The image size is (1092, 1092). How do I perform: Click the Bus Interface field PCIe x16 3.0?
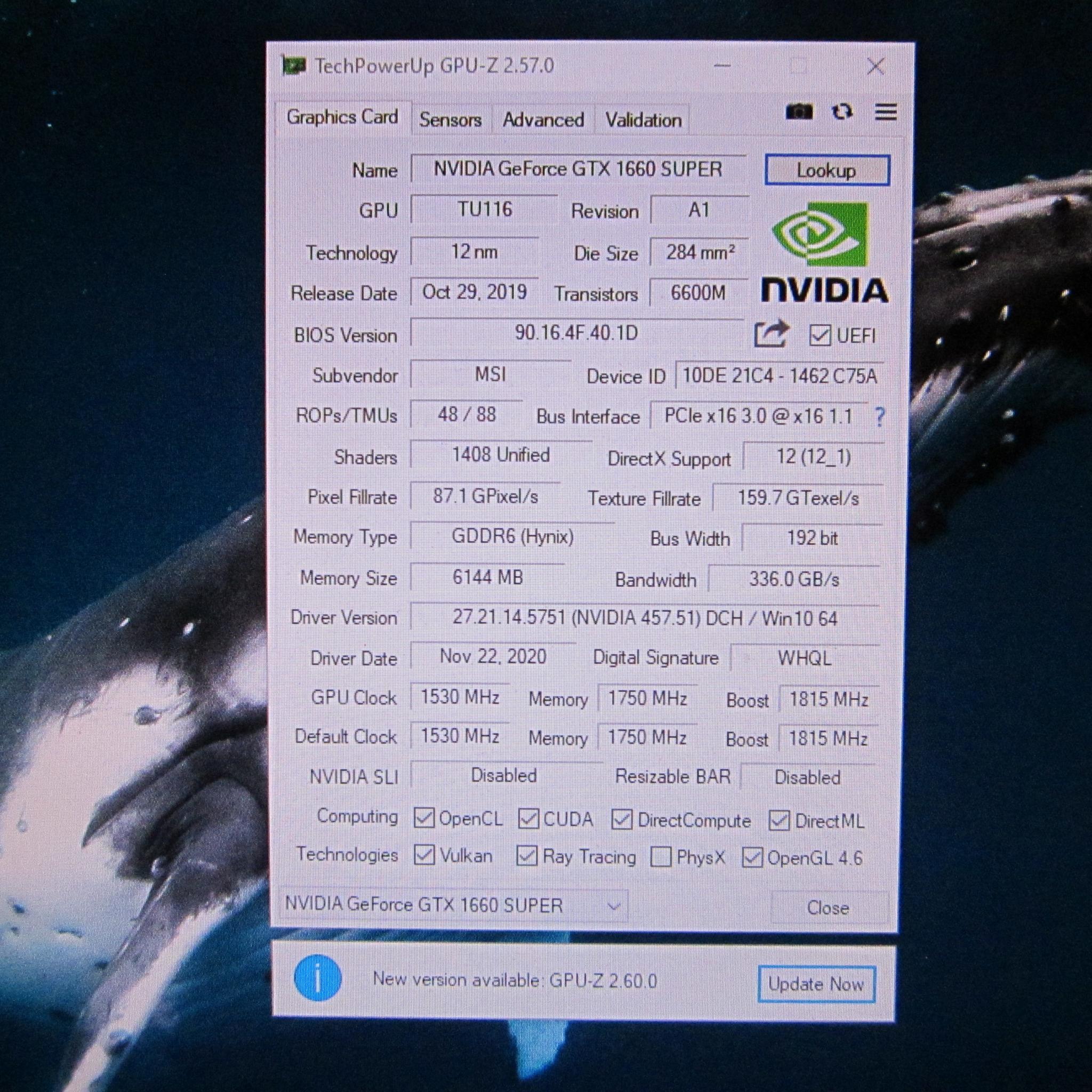pos(759,416)
